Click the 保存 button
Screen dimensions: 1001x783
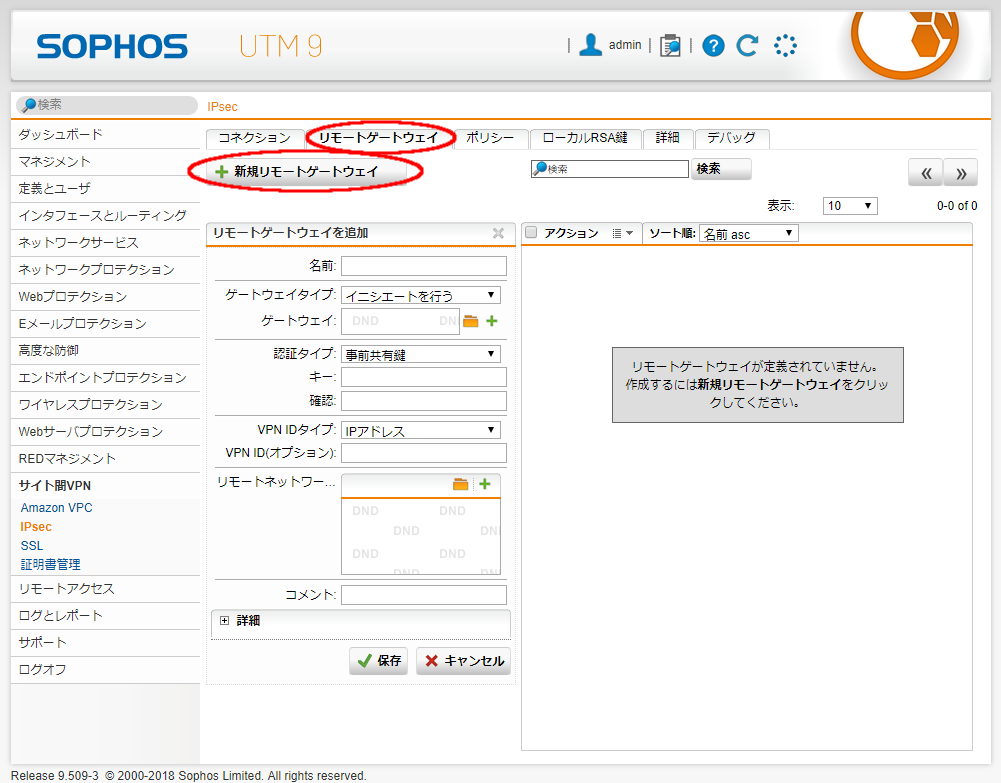(x=378, y=661)
